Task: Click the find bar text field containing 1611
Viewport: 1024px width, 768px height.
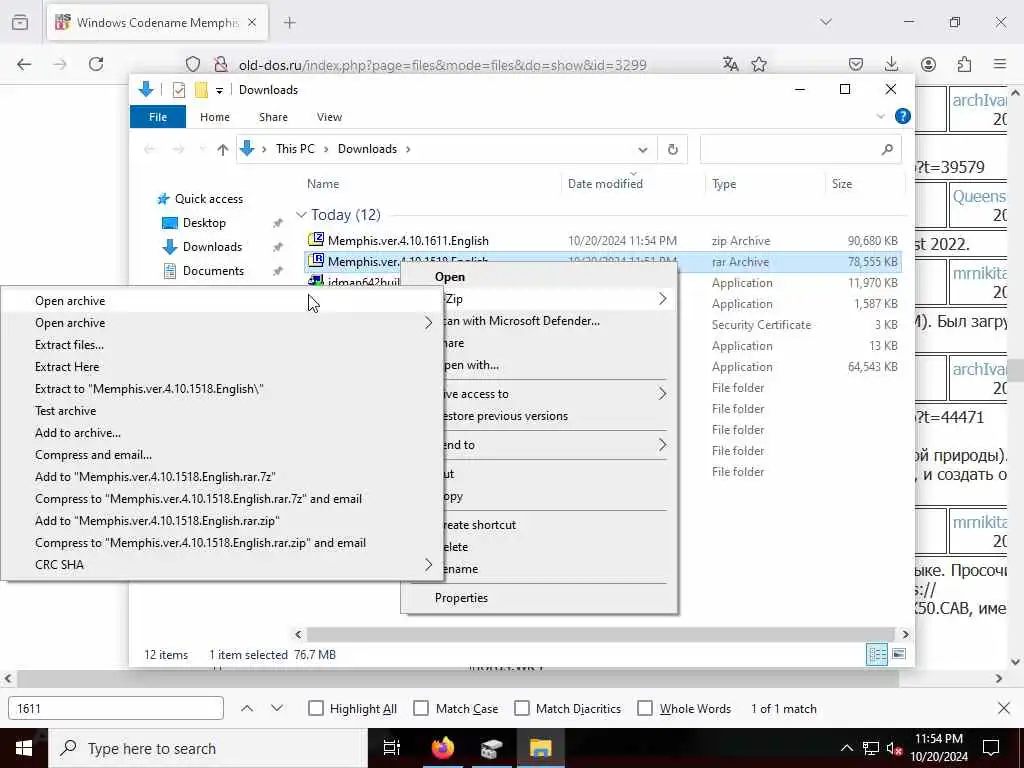Action: click(116, 708)
